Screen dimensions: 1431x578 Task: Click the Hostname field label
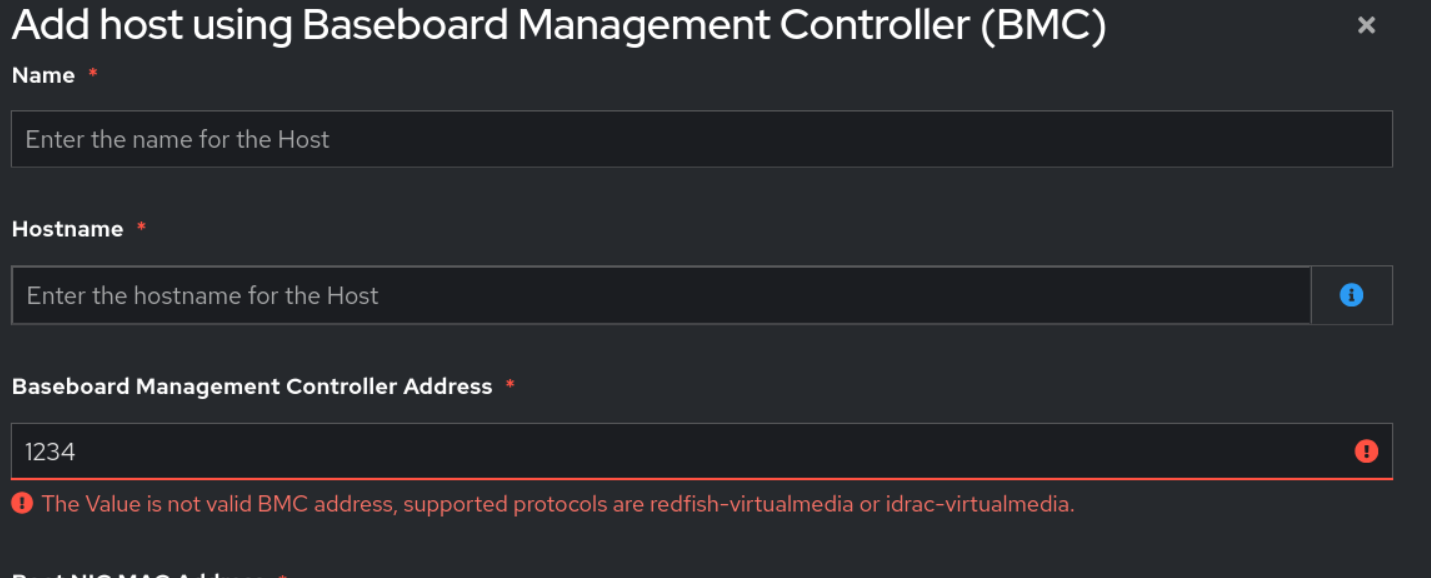(x=67, y=229)
